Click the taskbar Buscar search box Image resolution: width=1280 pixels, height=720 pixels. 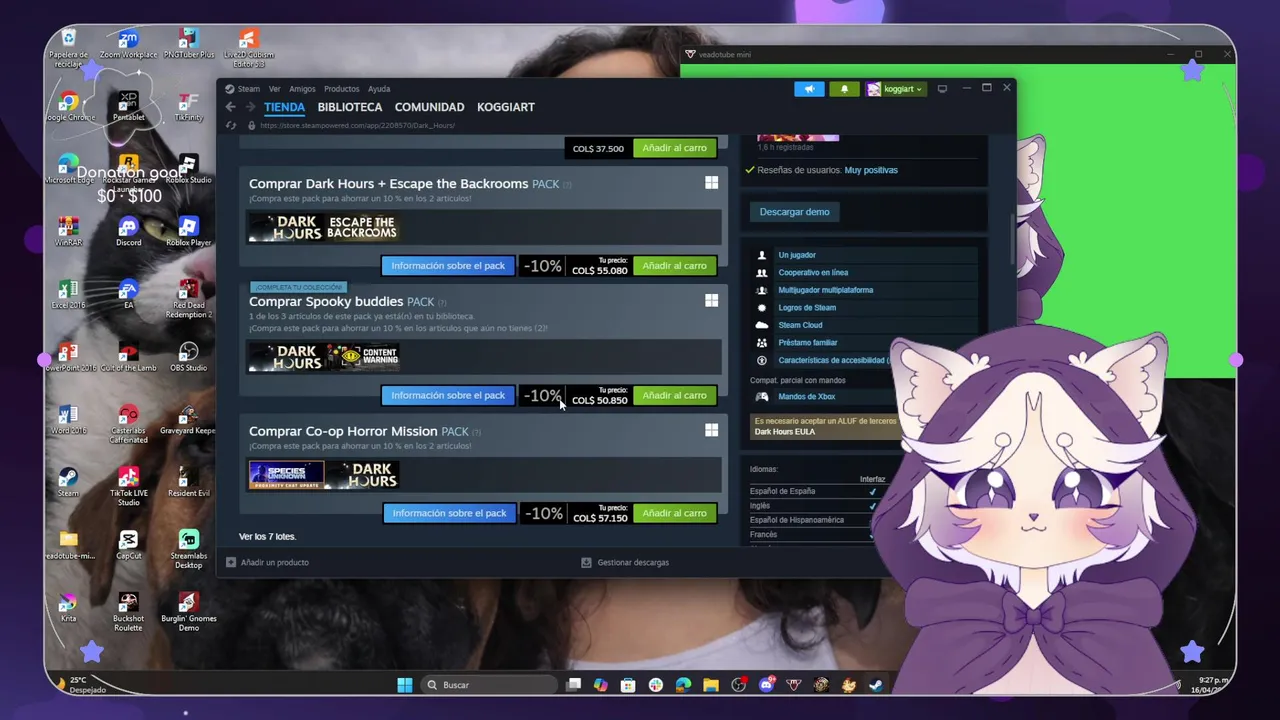(x=488, y=685)
